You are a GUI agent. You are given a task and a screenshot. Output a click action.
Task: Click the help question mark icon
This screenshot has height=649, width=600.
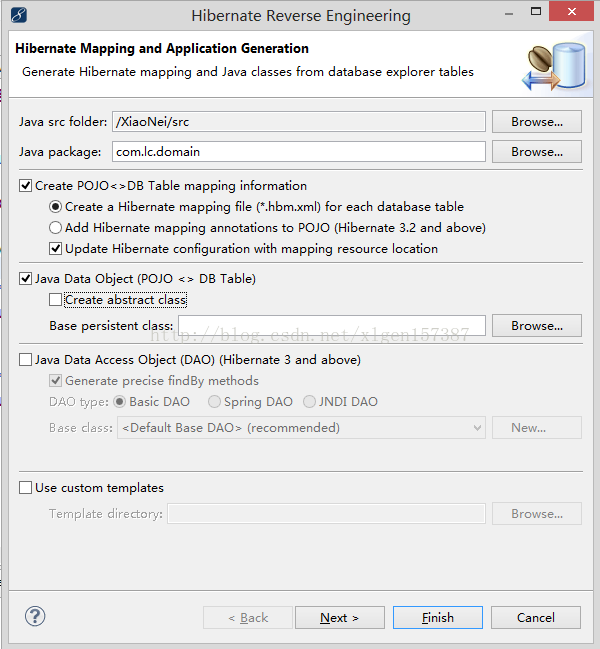pos(35,616)
